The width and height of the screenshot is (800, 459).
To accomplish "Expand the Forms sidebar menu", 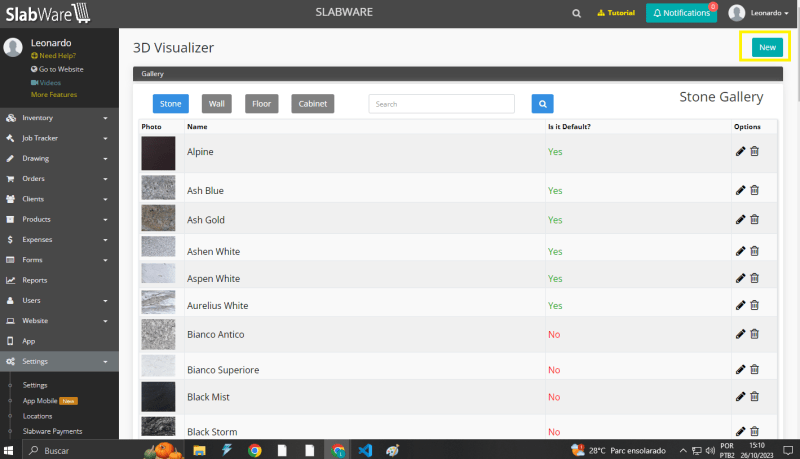I will click(59, 260).
